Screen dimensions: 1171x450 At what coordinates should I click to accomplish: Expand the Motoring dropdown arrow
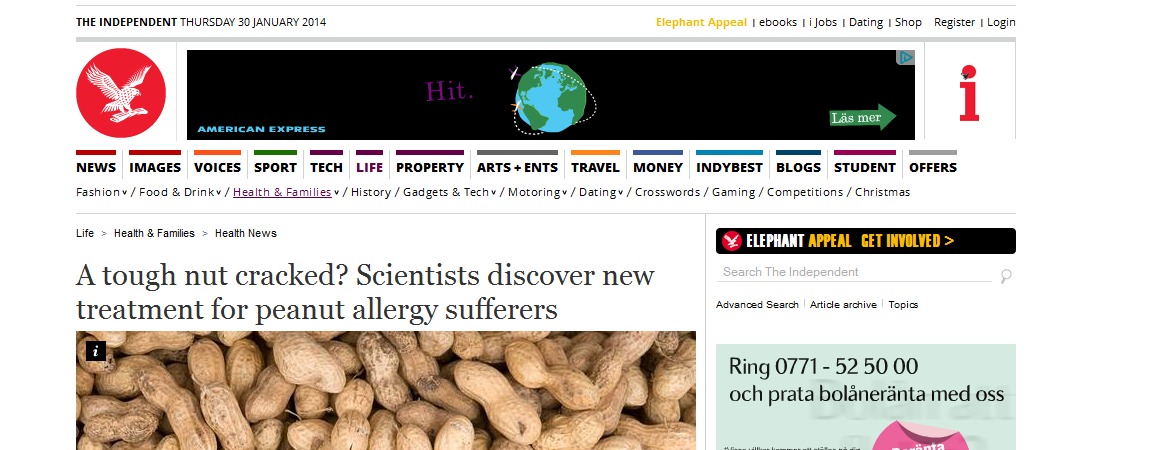[565, 193]
